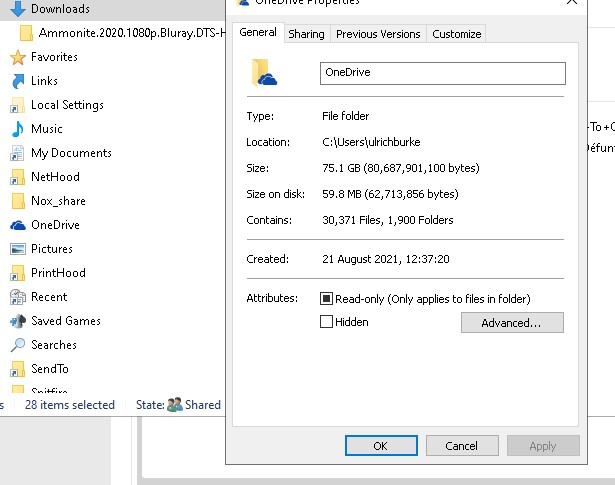Select the 'Music' entry text

(x=47, y=129)
